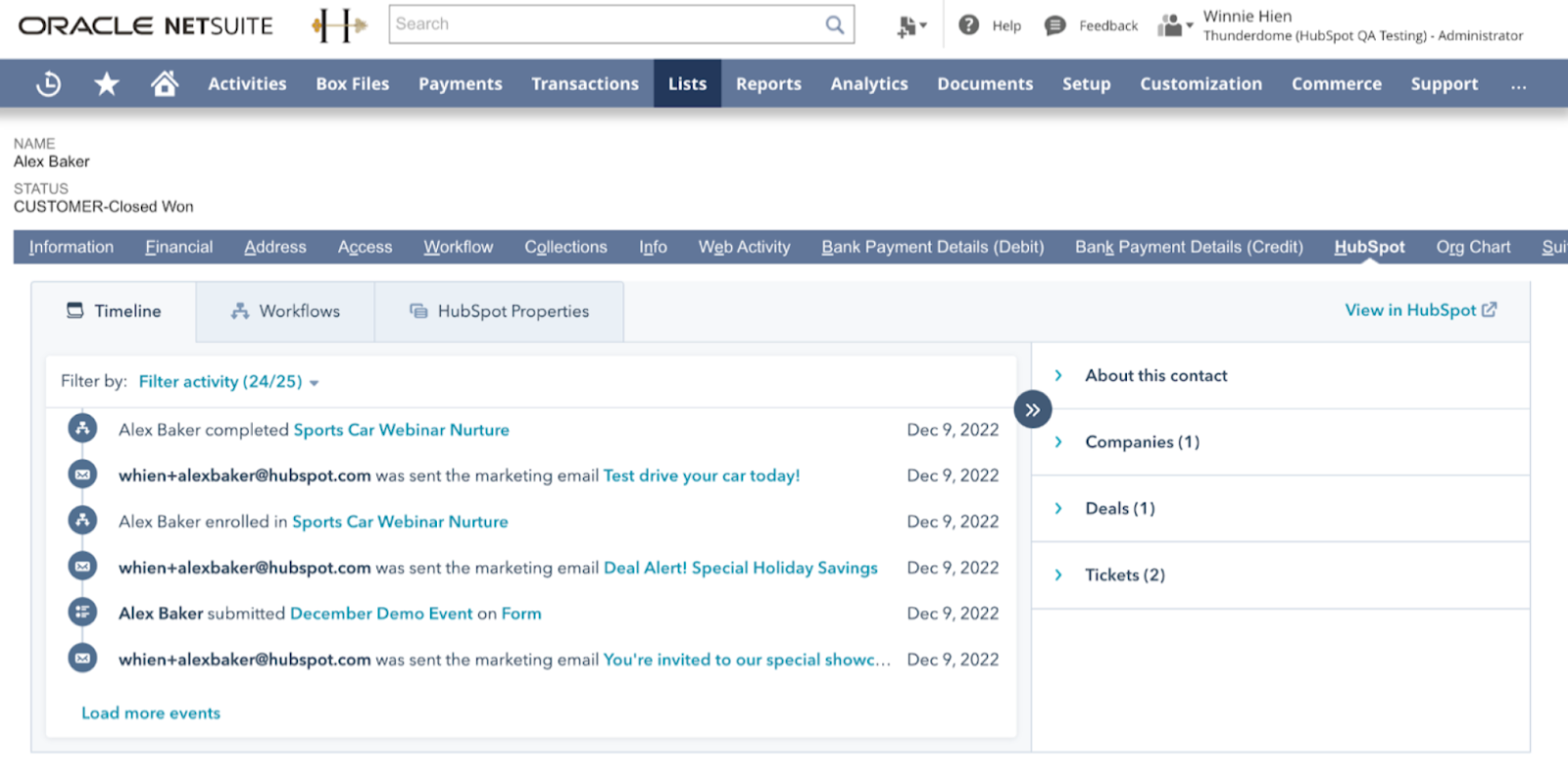Switch to the Timeline tab
This screenshot has width=1568, height=784.
tap(114, 311)
